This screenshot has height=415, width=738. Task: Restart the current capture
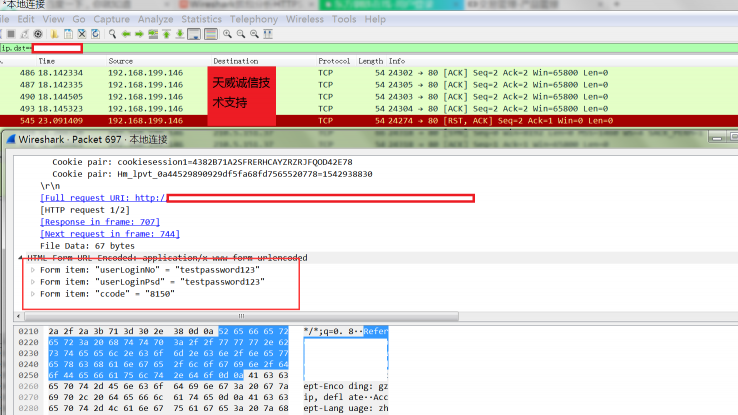coord(24,34)
